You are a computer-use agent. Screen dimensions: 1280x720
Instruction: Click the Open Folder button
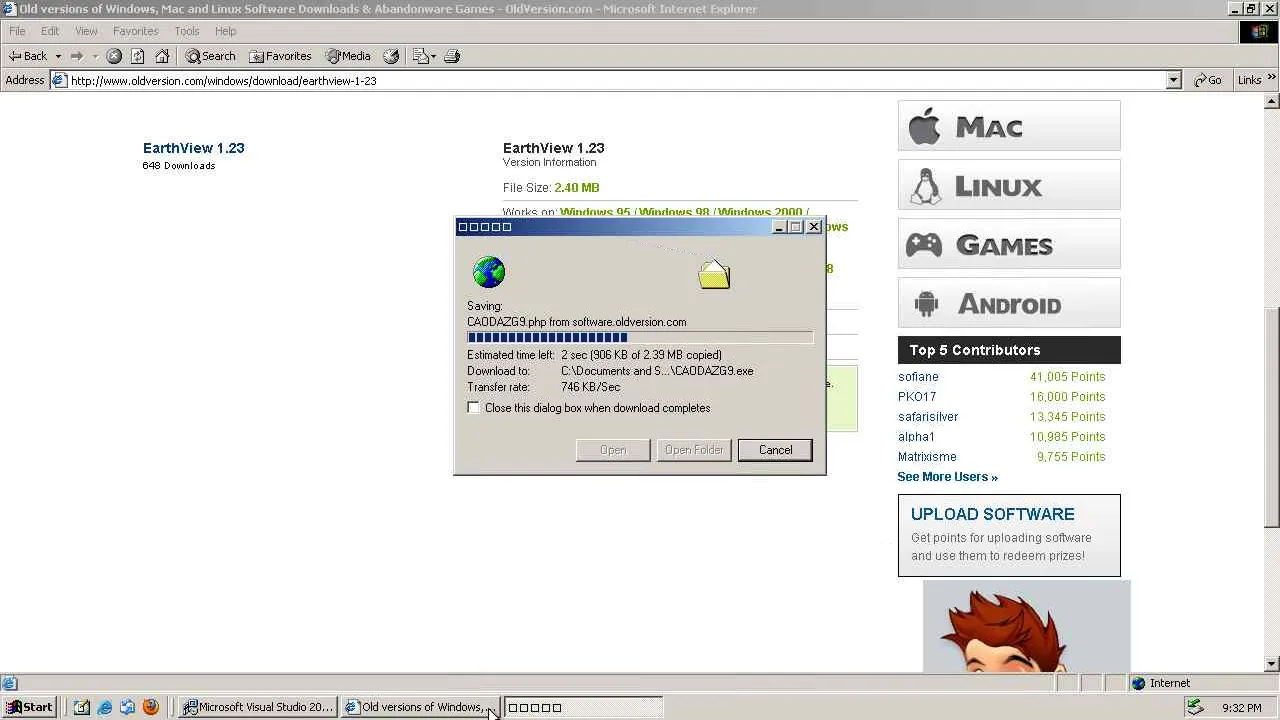tap(694, 450)
